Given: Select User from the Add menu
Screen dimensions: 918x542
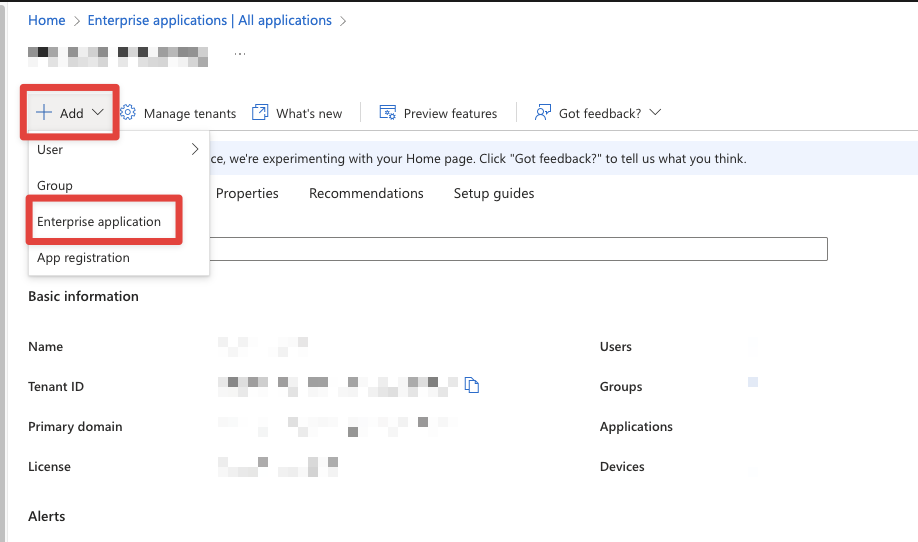Looking at the screenshot, I should (x=50, y=150).
